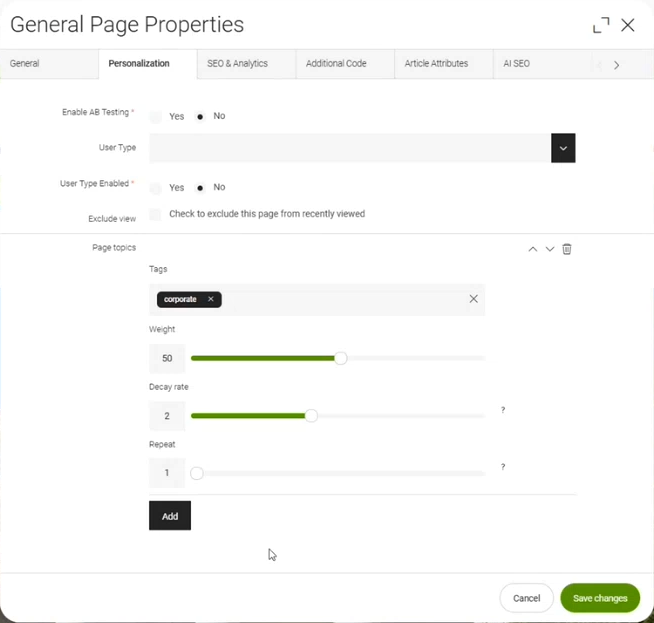Open help for Repeat
The width and height of the screenshot is (654, 623).
coord(503,467)
